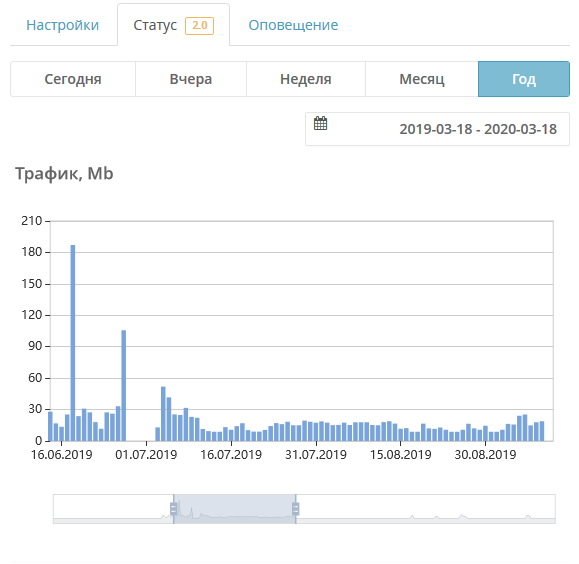579x564 pixels.
Task: Click the tallest bar near 180 Mb
Action: point(73,343)
